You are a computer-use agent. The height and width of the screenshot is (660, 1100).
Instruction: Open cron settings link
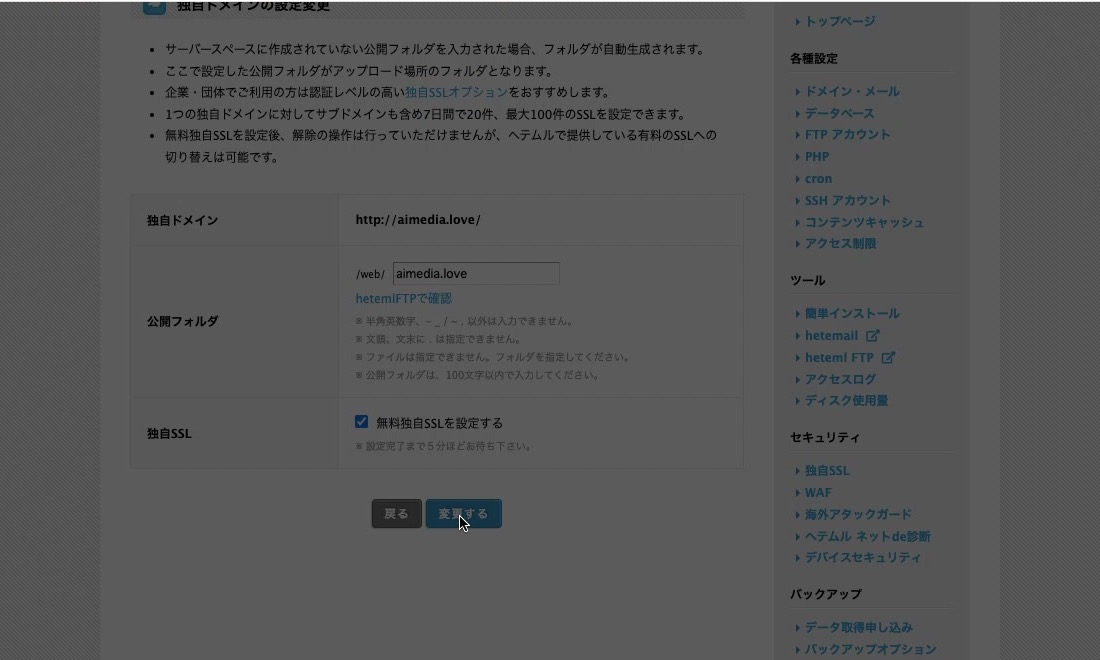tap(818, 178)
